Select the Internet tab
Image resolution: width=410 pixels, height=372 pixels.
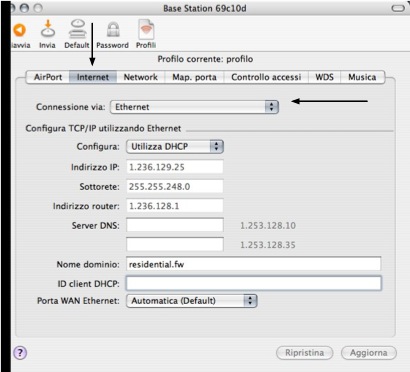[x=93, y=77]
